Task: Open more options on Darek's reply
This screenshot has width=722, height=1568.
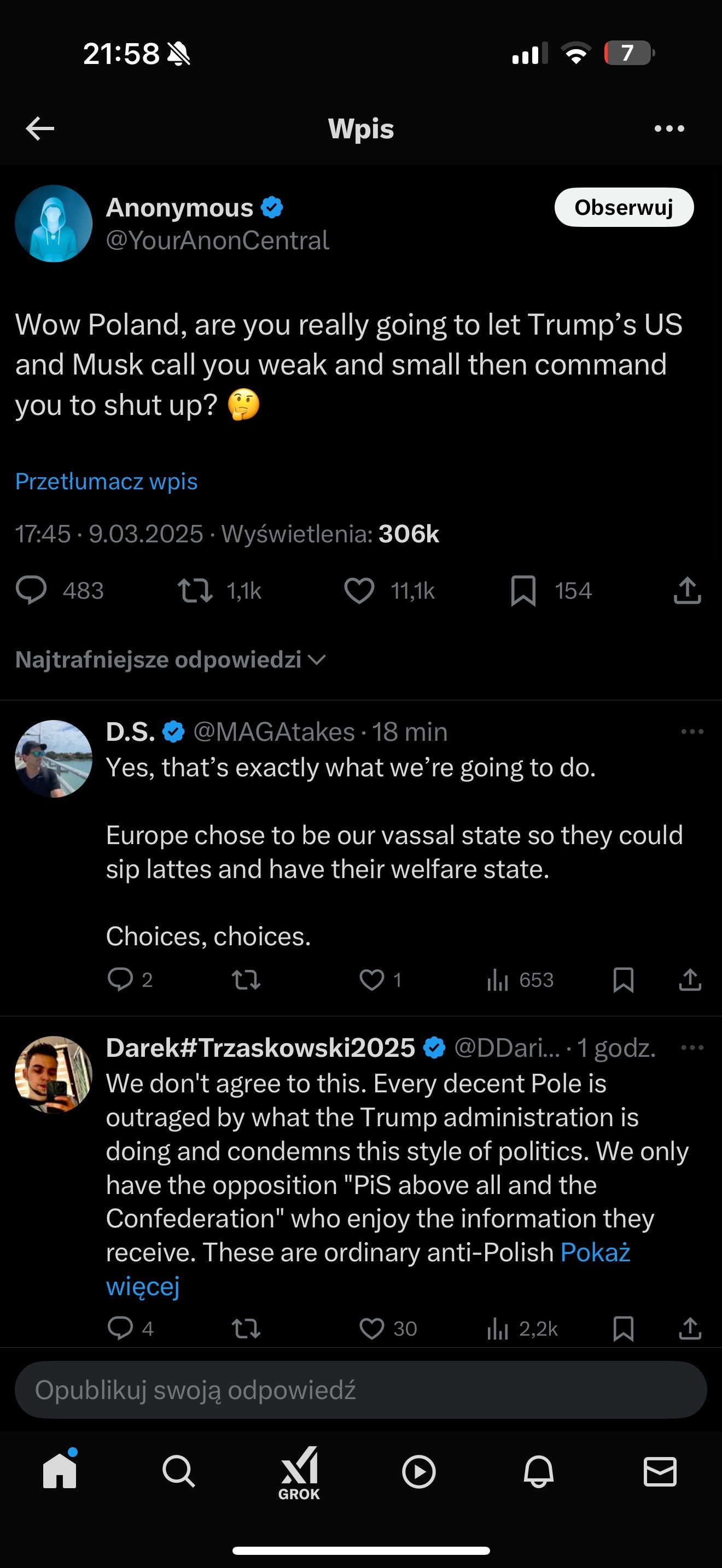Action: pyautogui.click(x=692, y=1048)
